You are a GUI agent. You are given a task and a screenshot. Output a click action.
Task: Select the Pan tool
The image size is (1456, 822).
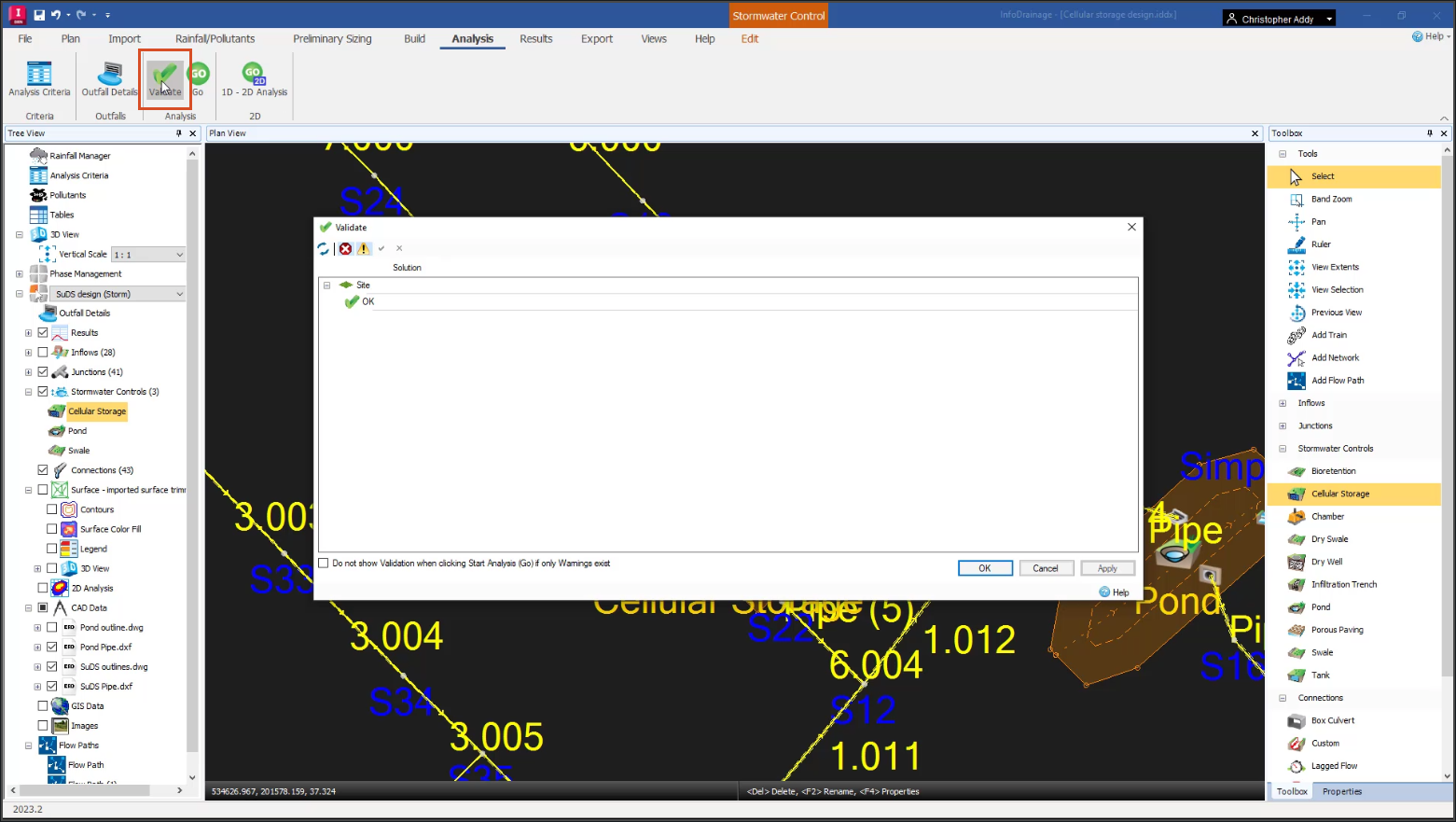1318,222
